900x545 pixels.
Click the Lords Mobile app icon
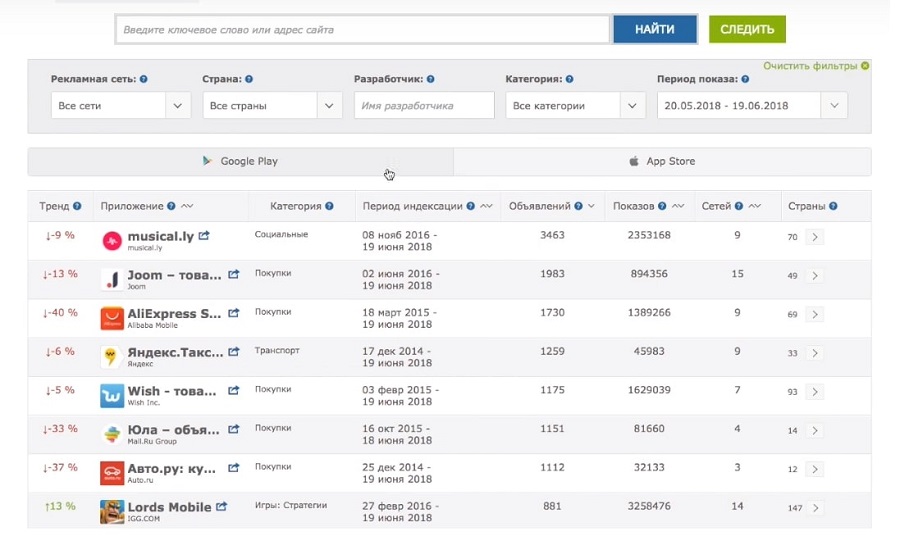coord(112,512)
